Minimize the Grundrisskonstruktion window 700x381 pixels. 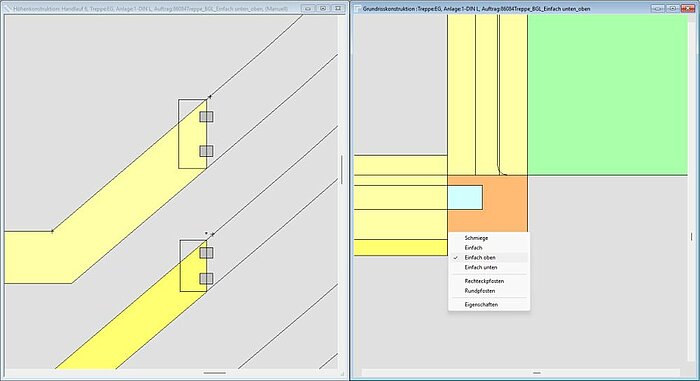[658, 8]
